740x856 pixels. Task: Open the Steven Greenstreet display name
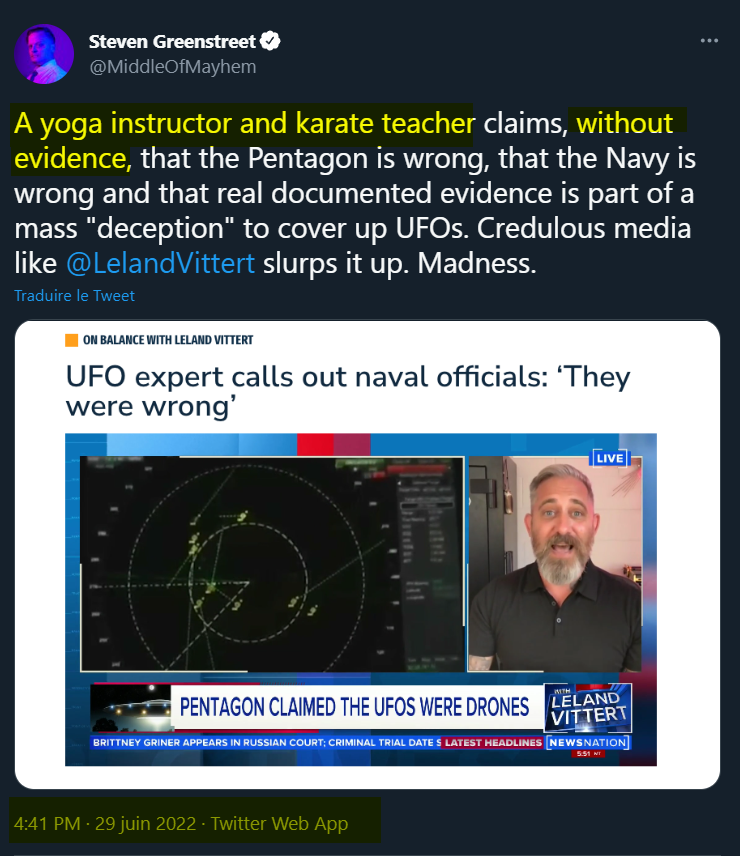(172, 41)
